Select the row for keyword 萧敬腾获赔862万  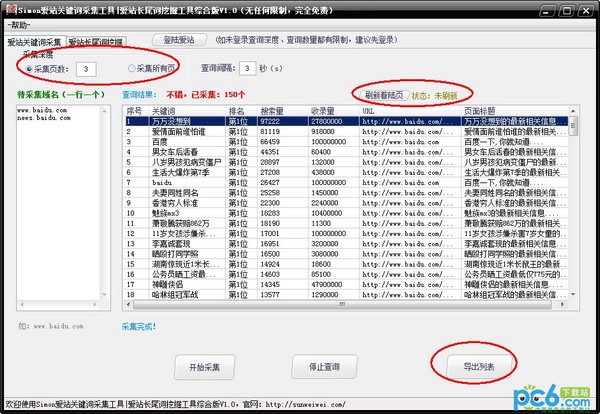tap(347, 223)
